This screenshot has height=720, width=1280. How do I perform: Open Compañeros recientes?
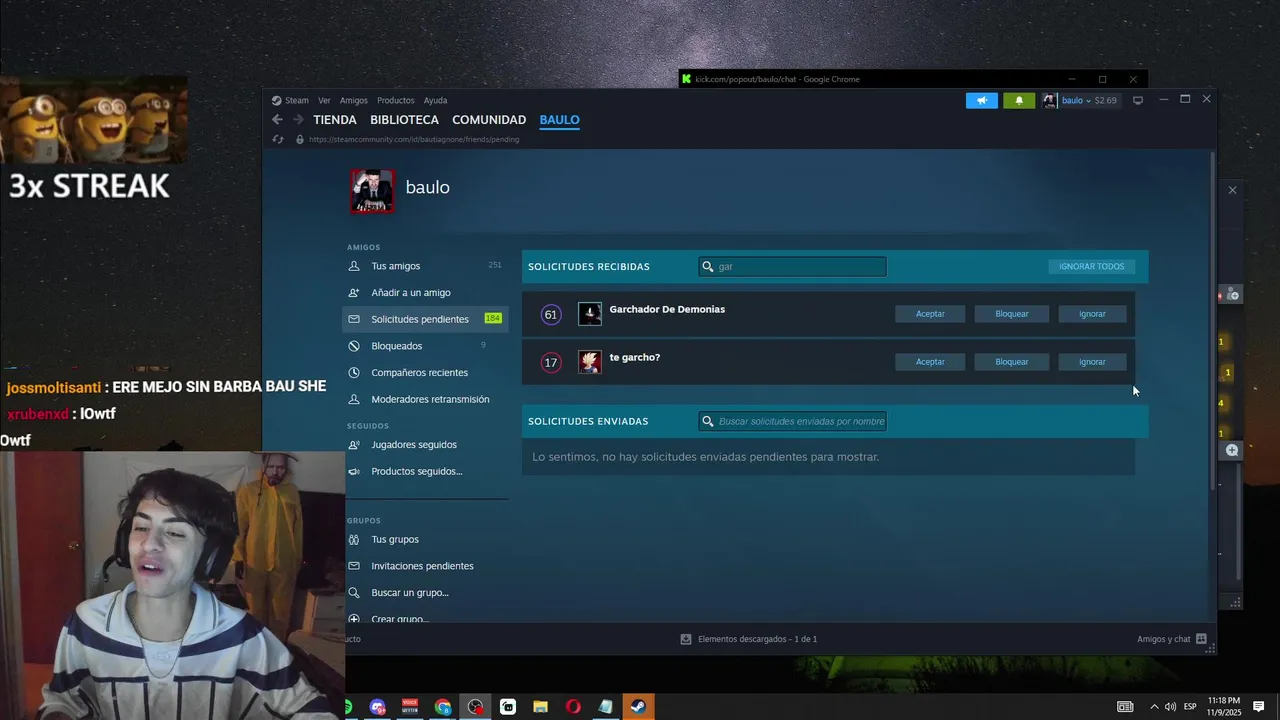(x=419, y=373)
